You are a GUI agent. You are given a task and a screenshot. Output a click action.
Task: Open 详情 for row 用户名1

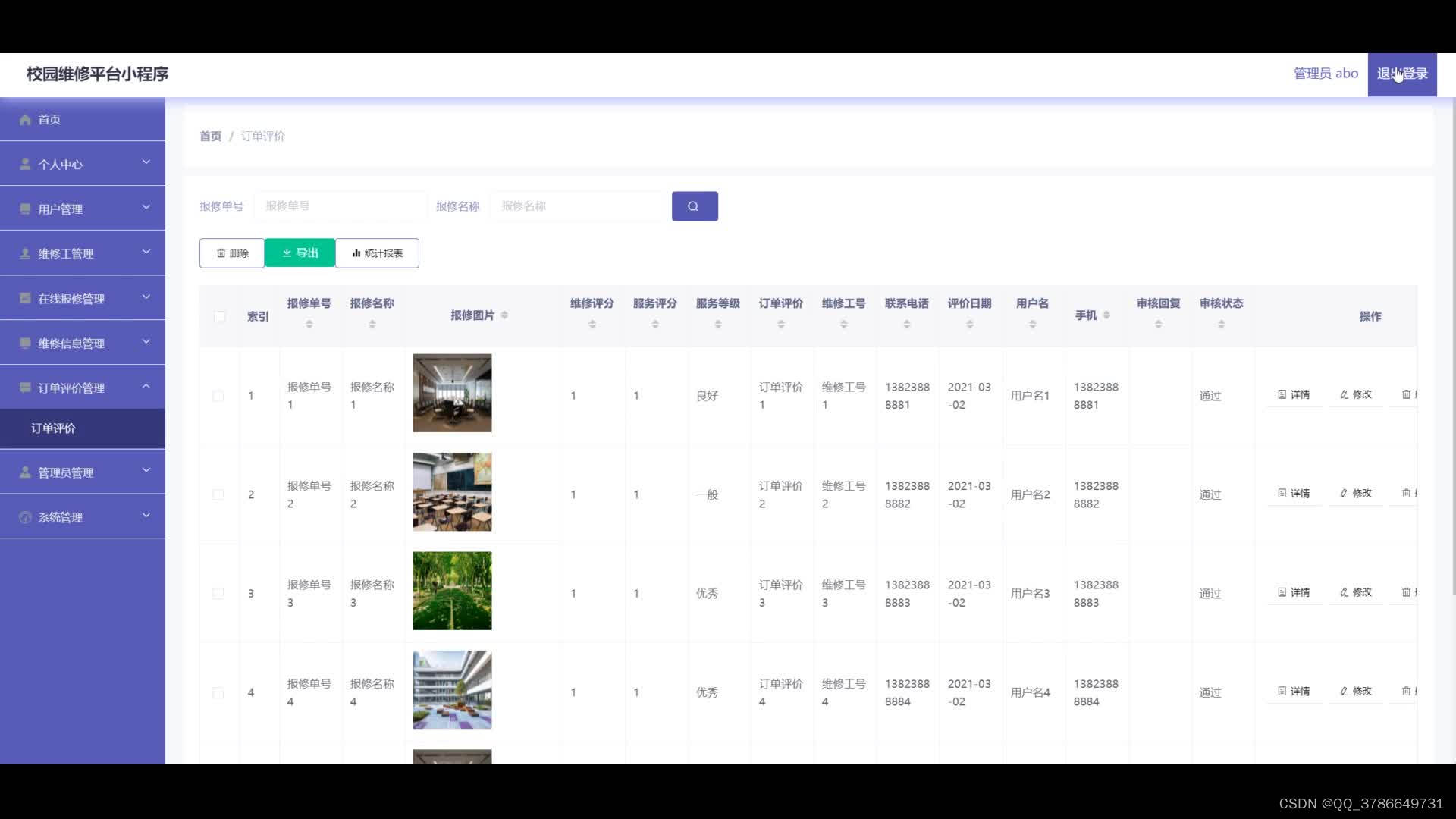[1294, 394]
